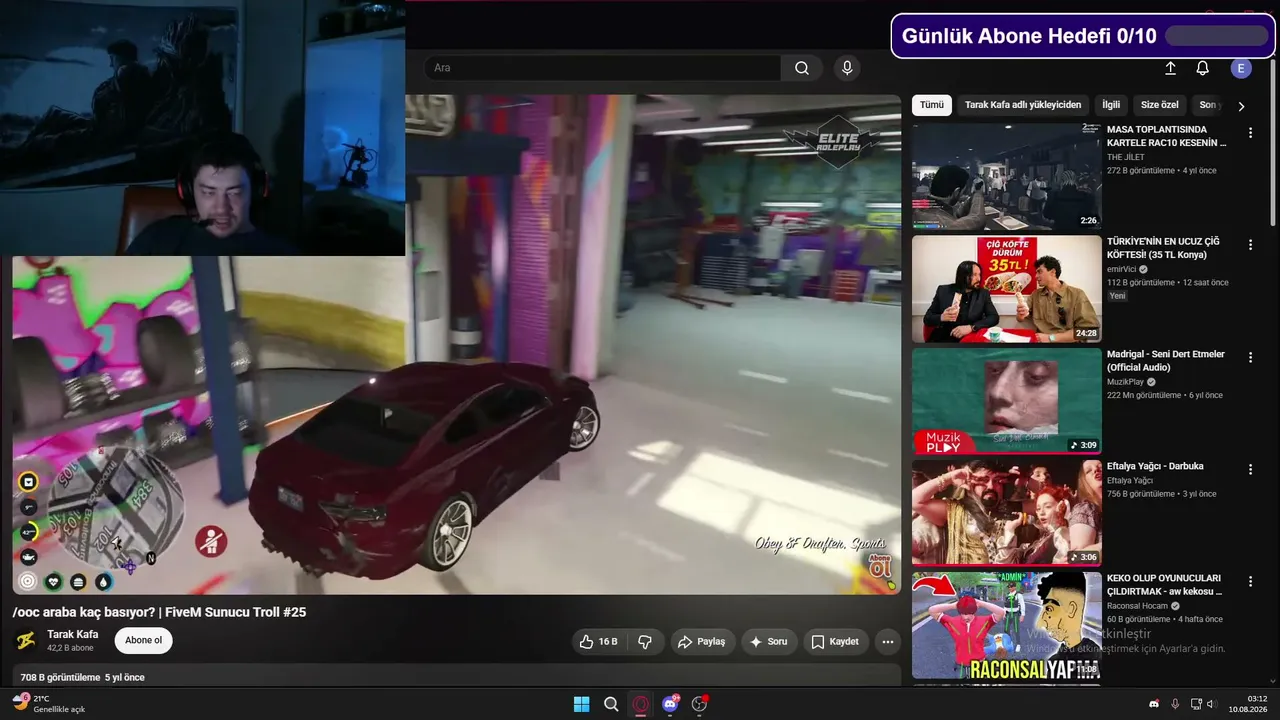Click the video player showing the red car
The width and height of the screenshot is (1280, 720).
pyautogui.click(x=457, y=345)
